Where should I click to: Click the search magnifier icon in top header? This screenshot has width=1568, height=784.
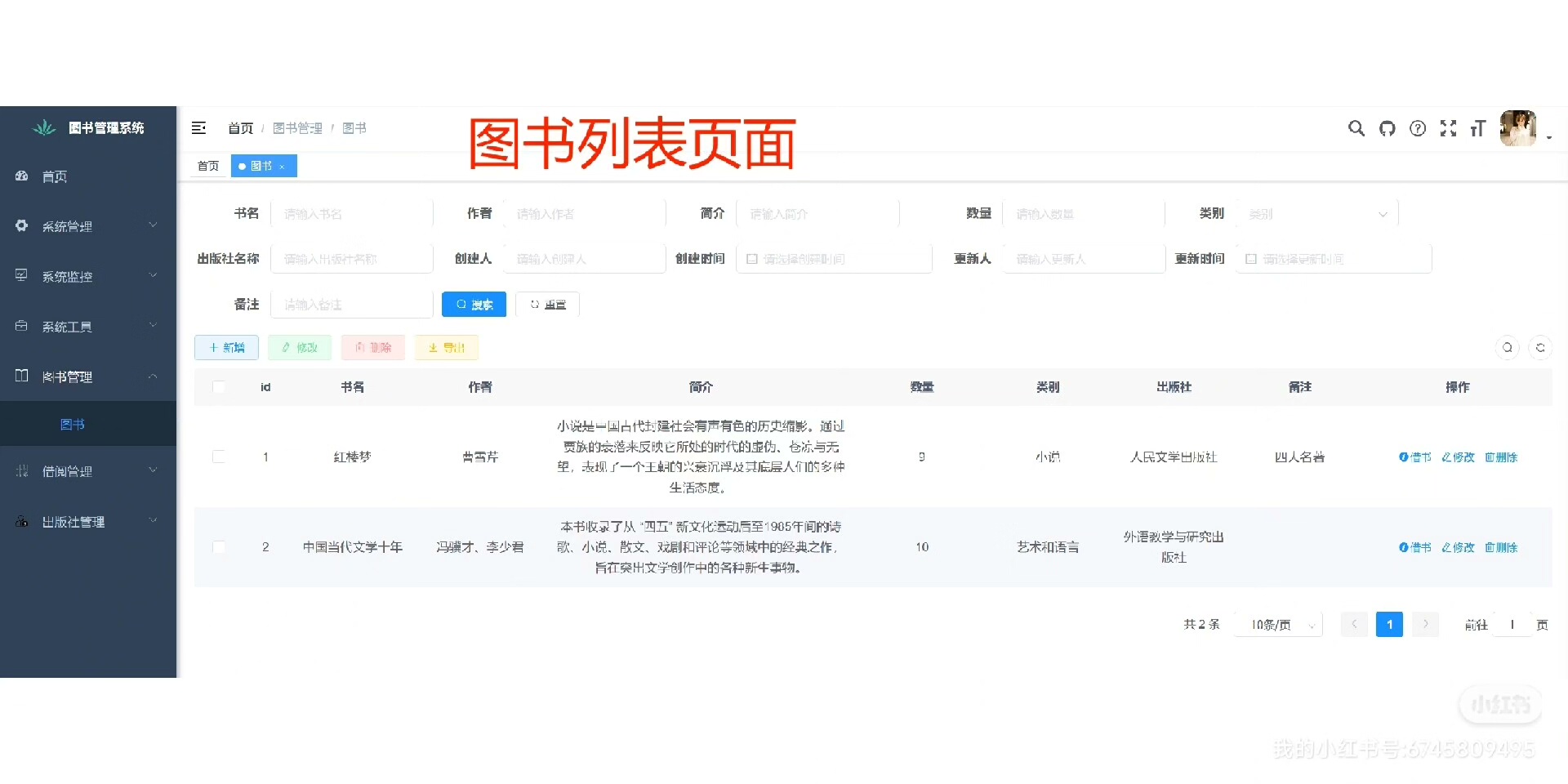point(1356,128)
